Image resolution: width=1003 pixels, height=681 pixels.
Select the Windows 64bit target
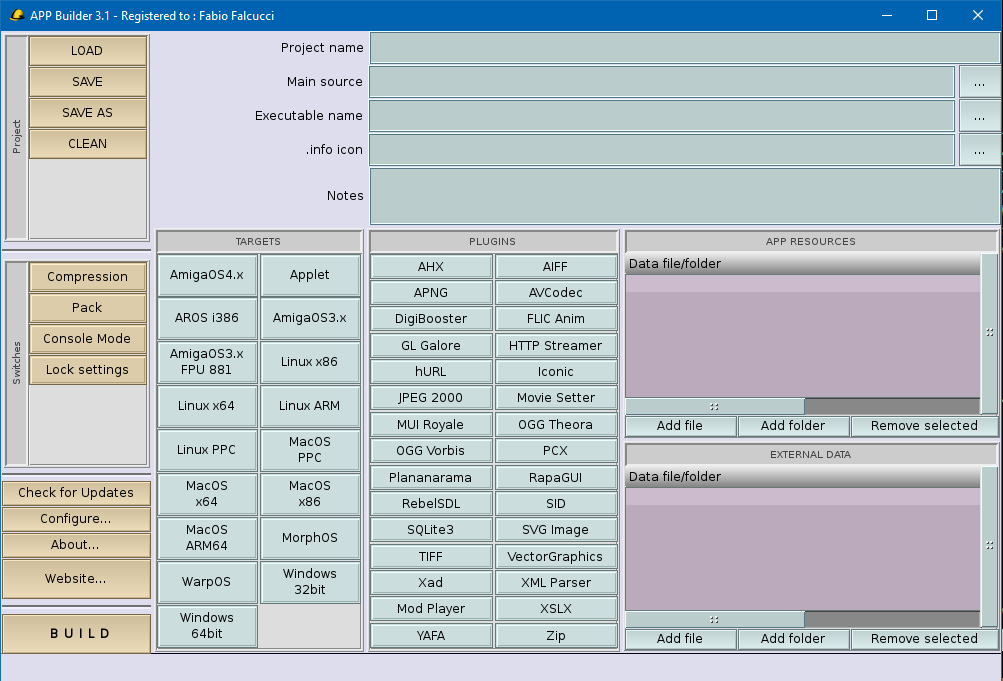tap(206, 625)
